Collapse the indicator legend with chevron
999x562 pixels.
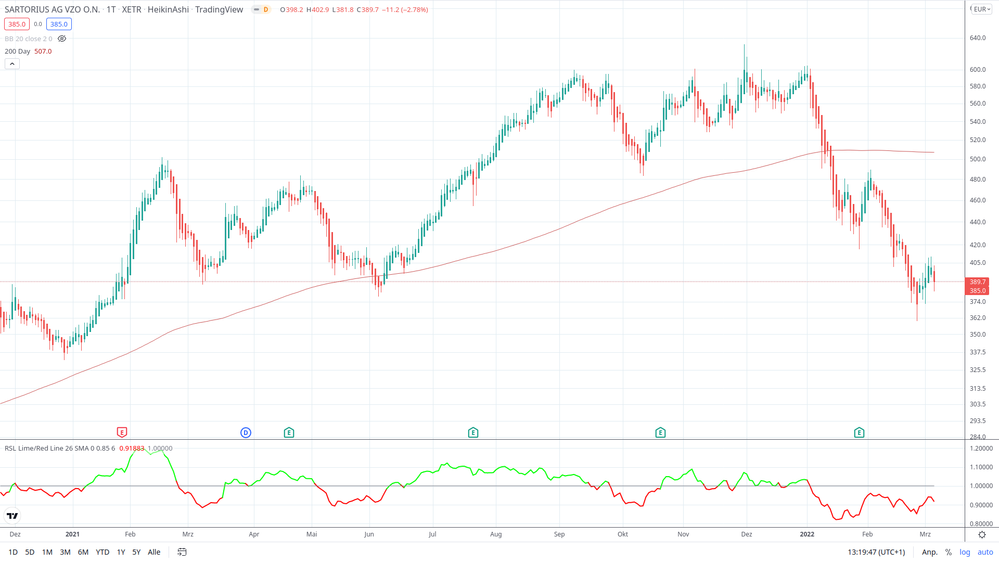[x=12, y=64]
